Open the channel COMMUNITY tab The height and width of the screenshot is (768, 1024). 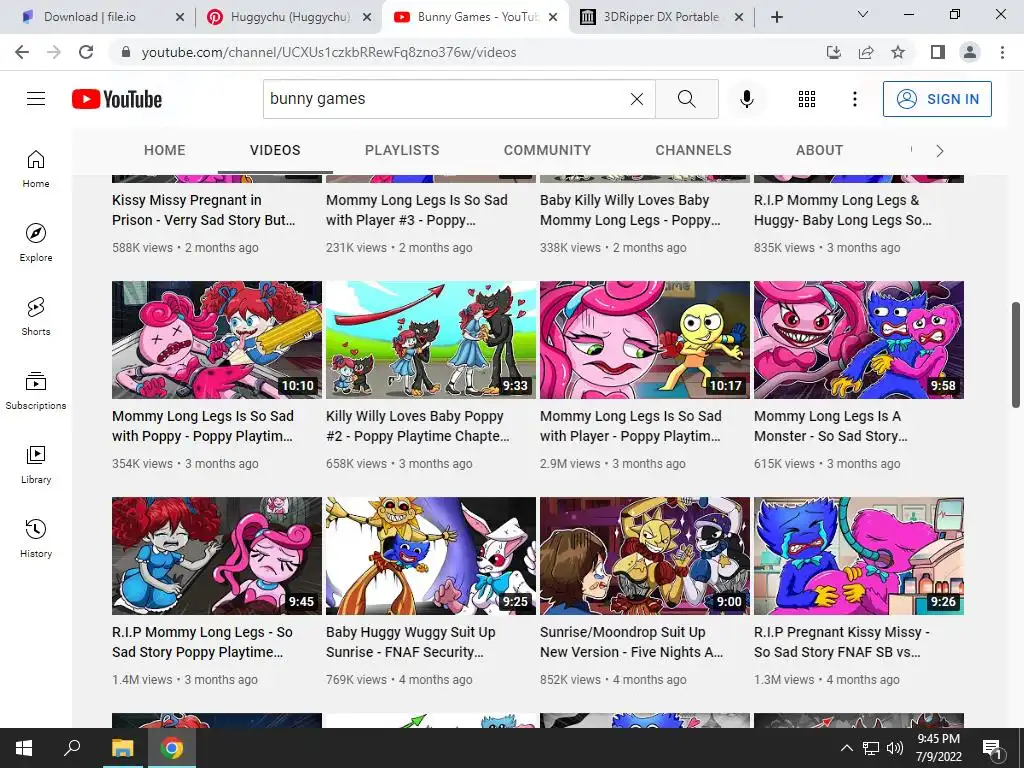coord(547,150)
